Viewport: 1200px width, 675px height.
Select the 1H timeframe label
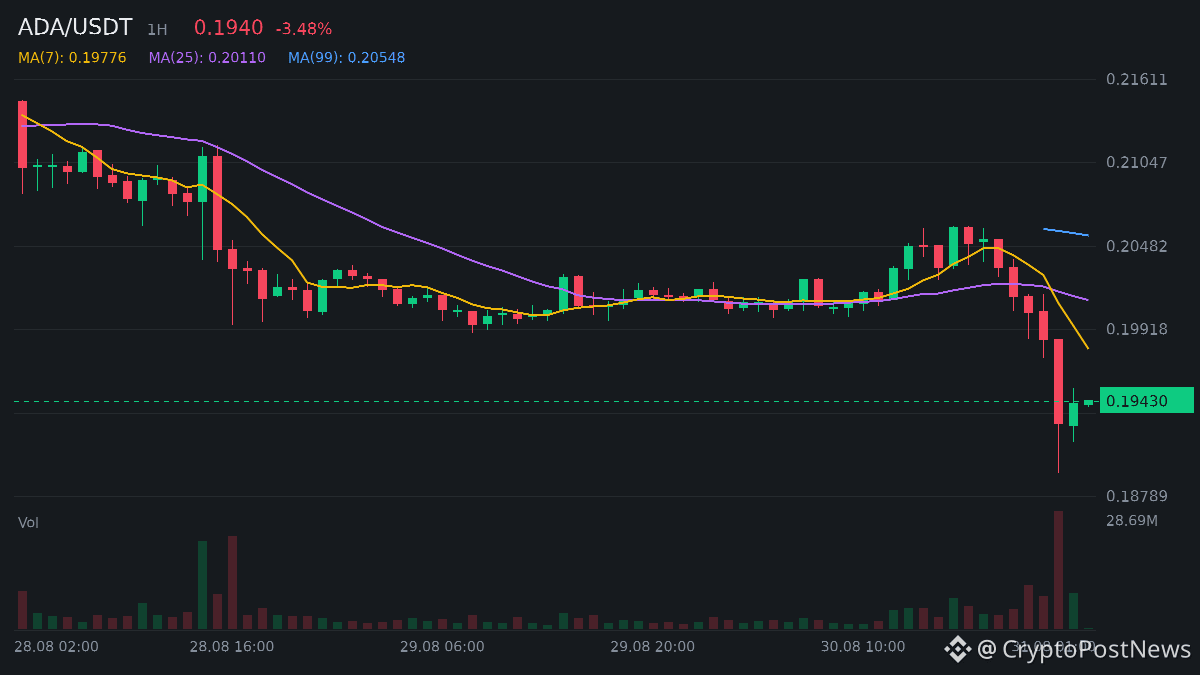[157, 30]
